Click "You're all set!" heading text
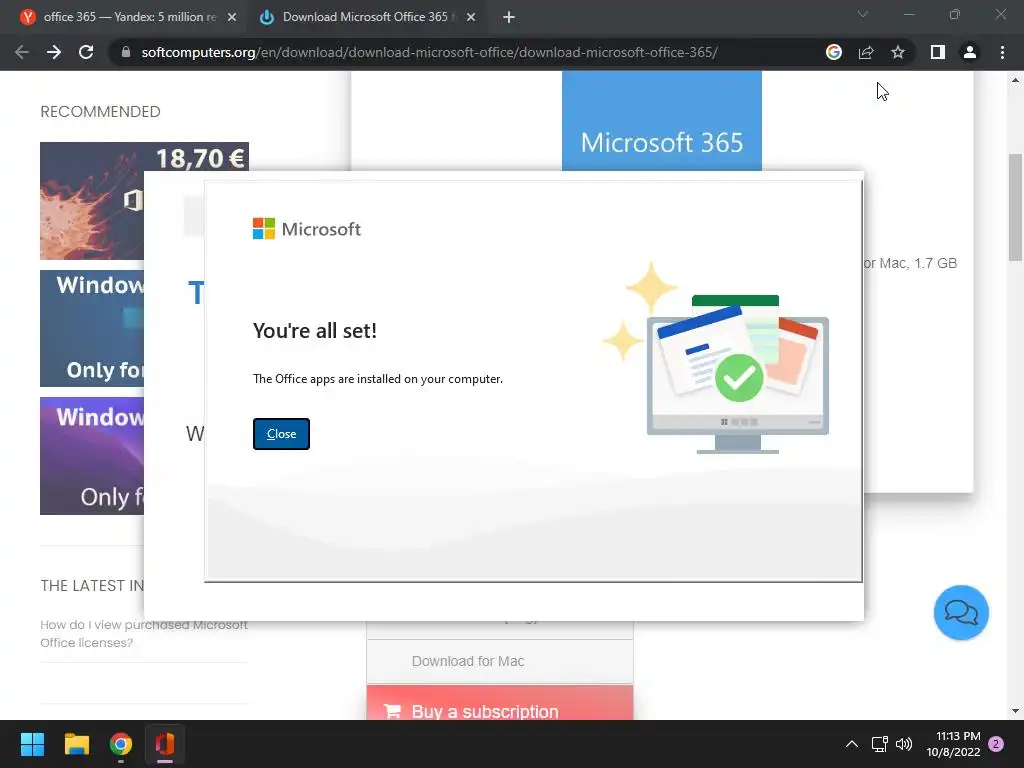1024x768 pixels. tap(315, 330)
